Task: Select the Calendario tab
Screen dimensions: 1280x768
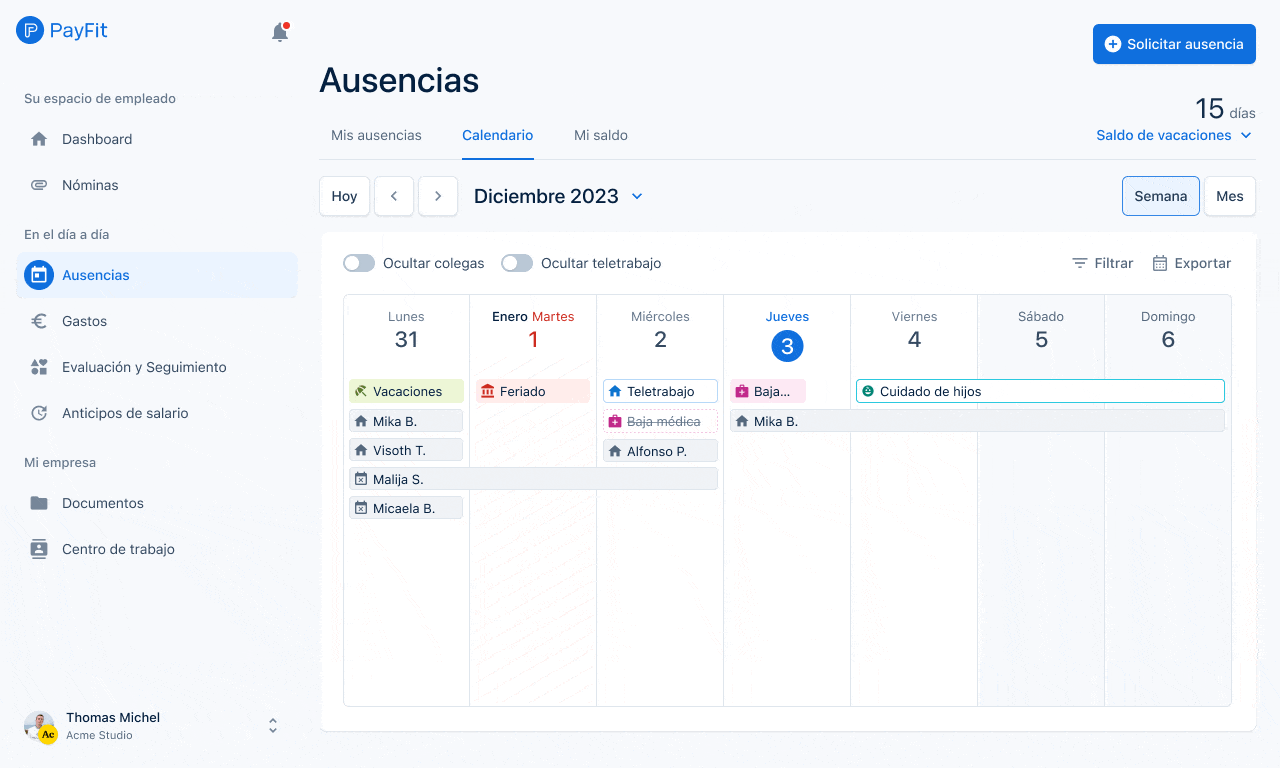Action: [498, 135]
